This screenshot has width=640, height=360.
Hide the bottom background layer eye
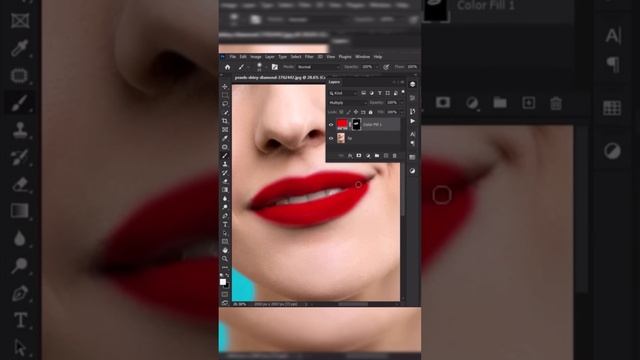coord(331,138)
